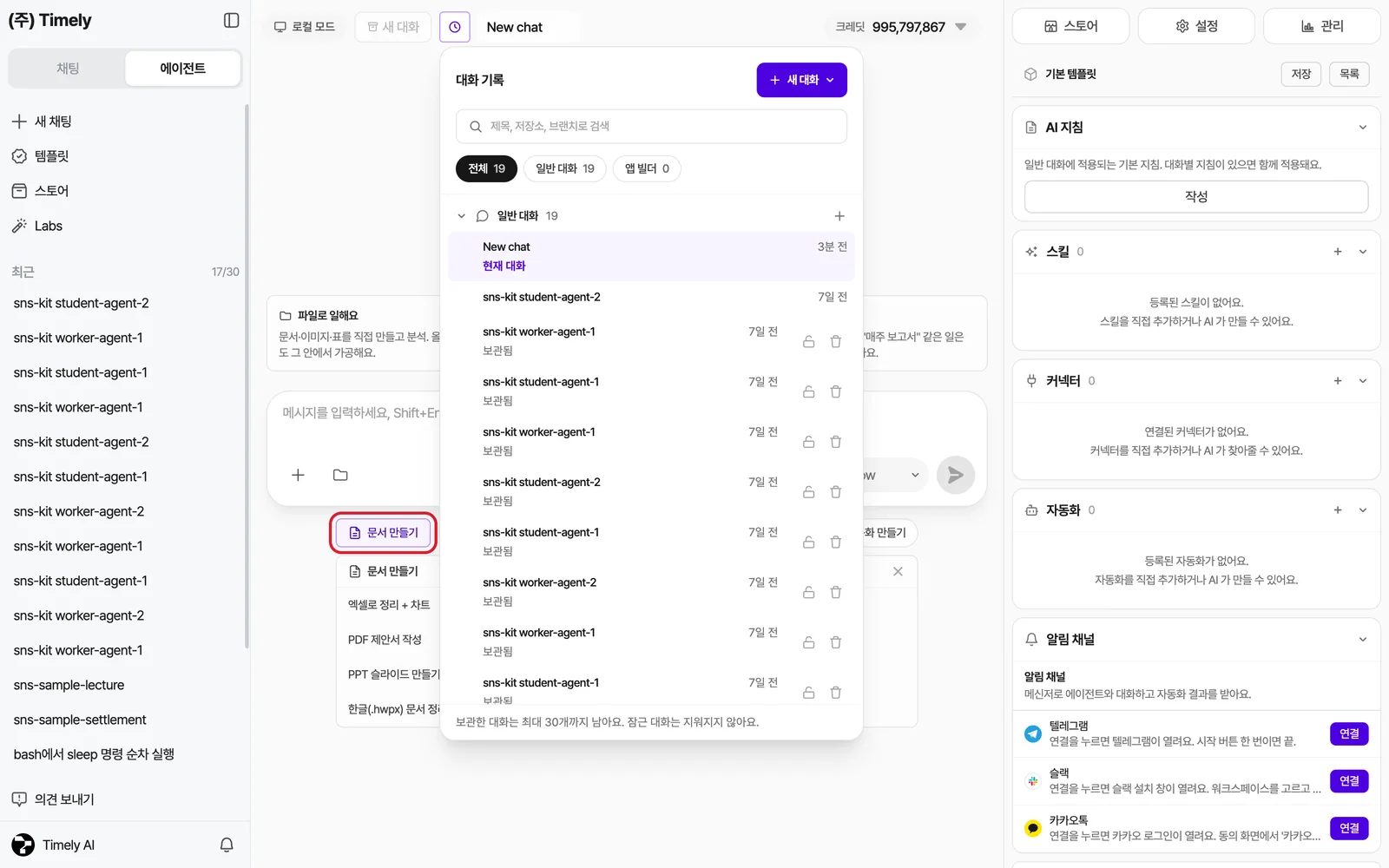Add a new connector with plus icon
The width and height of the screenshot is (1389, 868).
point(1338,381)
